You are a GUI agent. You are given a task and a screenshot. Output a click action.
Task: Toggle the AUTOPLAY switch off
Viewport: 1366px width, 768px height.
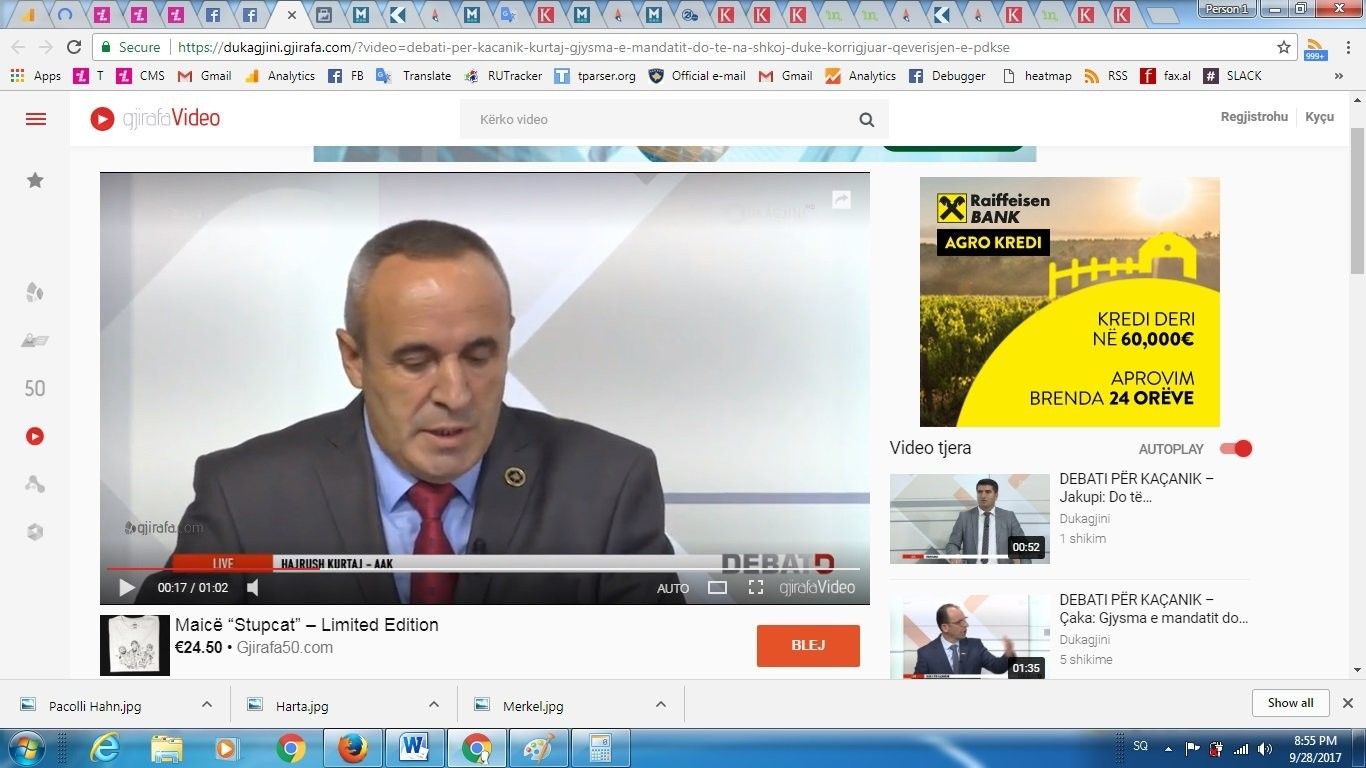click(1236, 449)
